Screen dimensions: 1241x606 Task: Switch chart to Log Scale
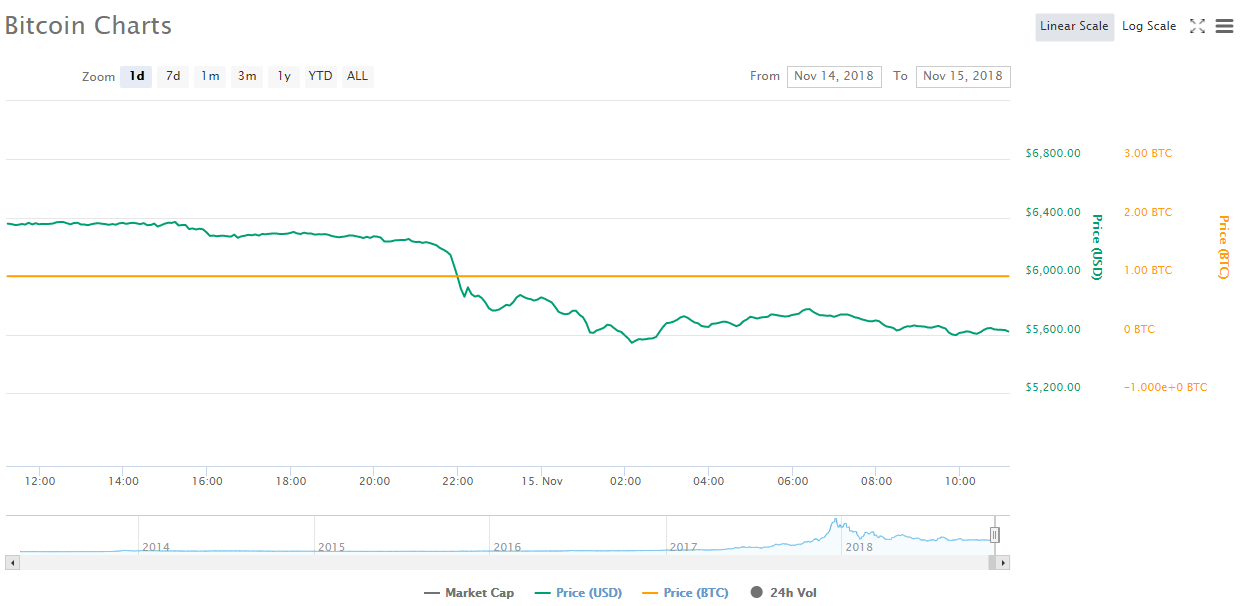click(1149, 27)
